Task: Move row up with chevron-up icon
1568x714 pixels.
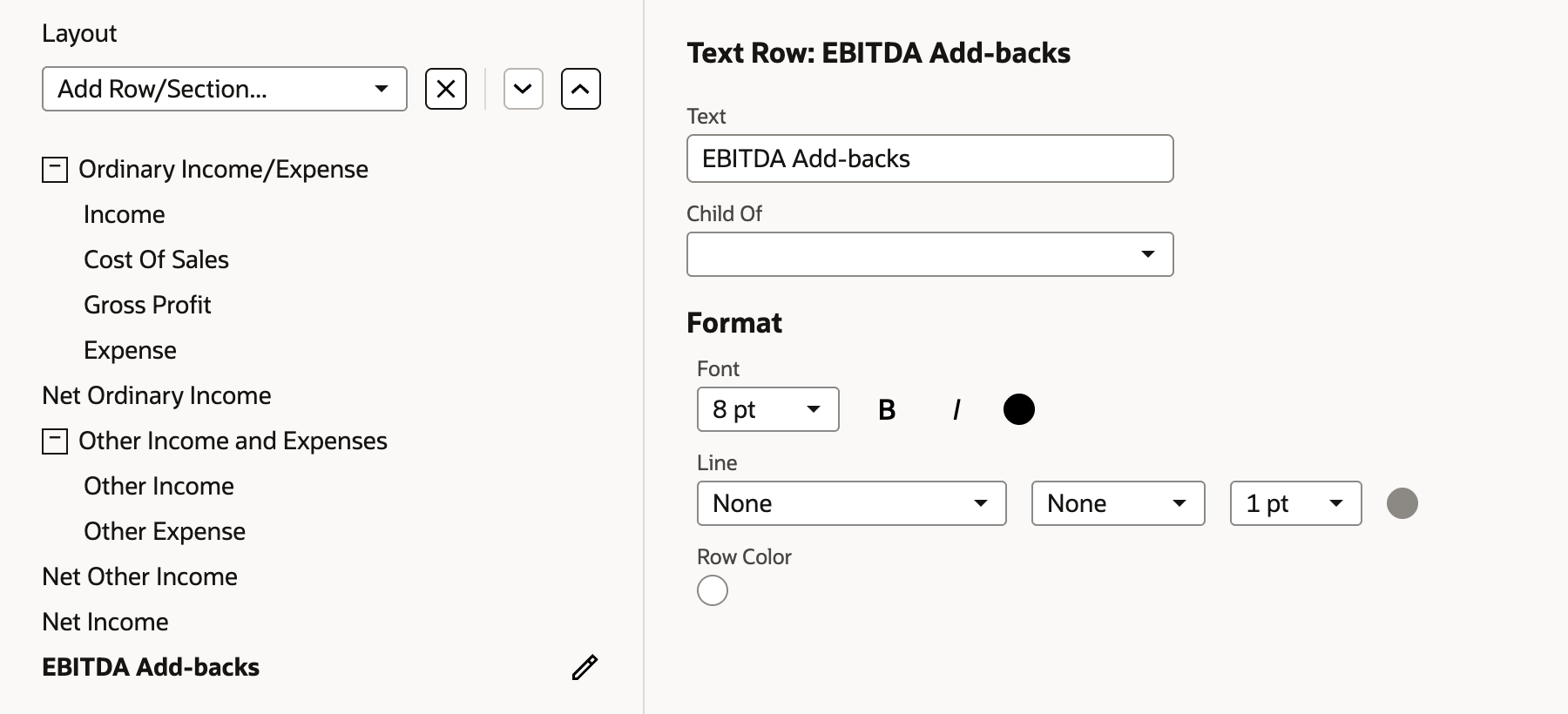Action: [x=581, y=89]
